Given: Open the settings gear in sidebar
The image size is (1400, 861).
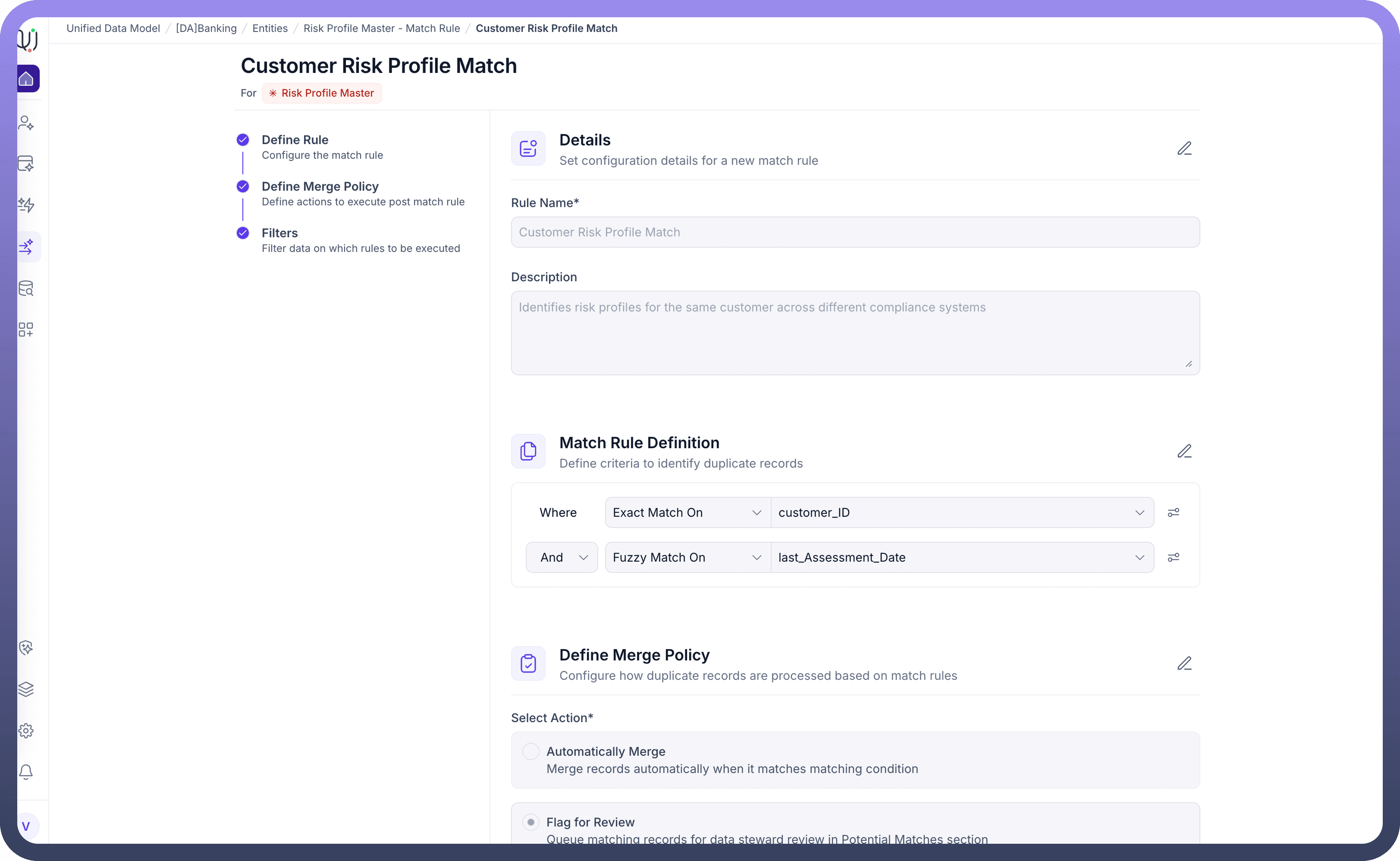Looking at the screenshot, I should [26, 731].
